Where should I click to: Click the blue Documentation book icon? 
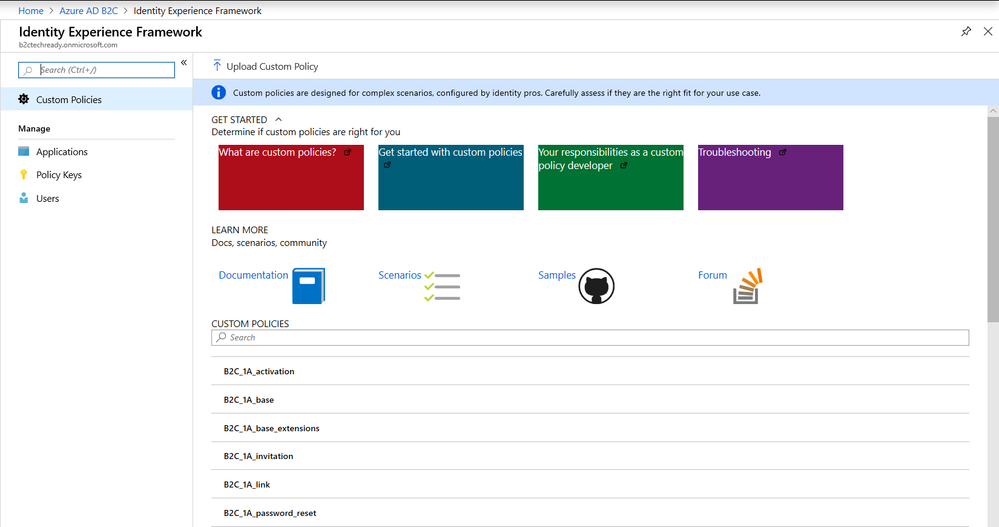point(308,285)
